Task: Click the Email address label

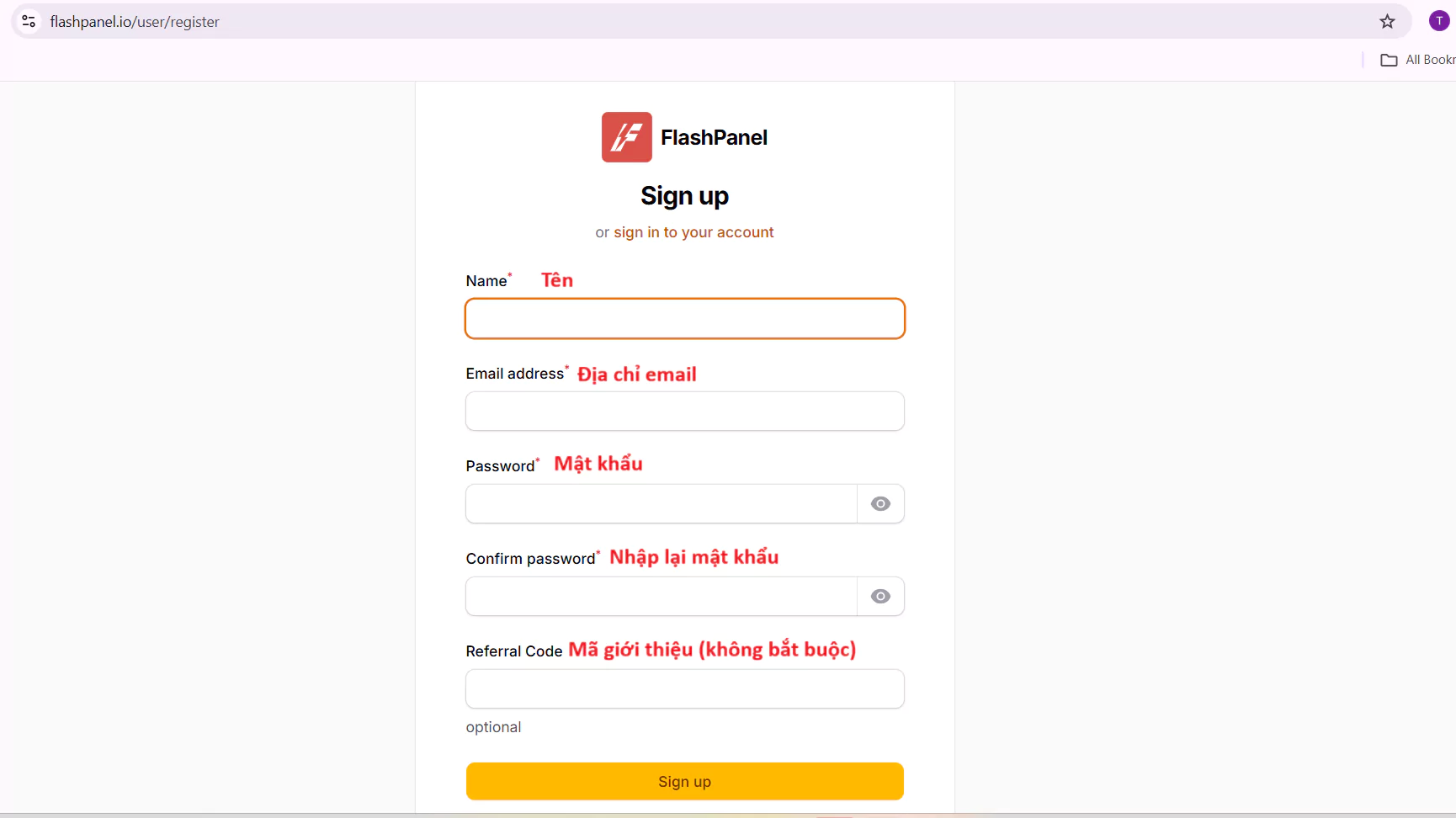Action: tap(515, 374)
